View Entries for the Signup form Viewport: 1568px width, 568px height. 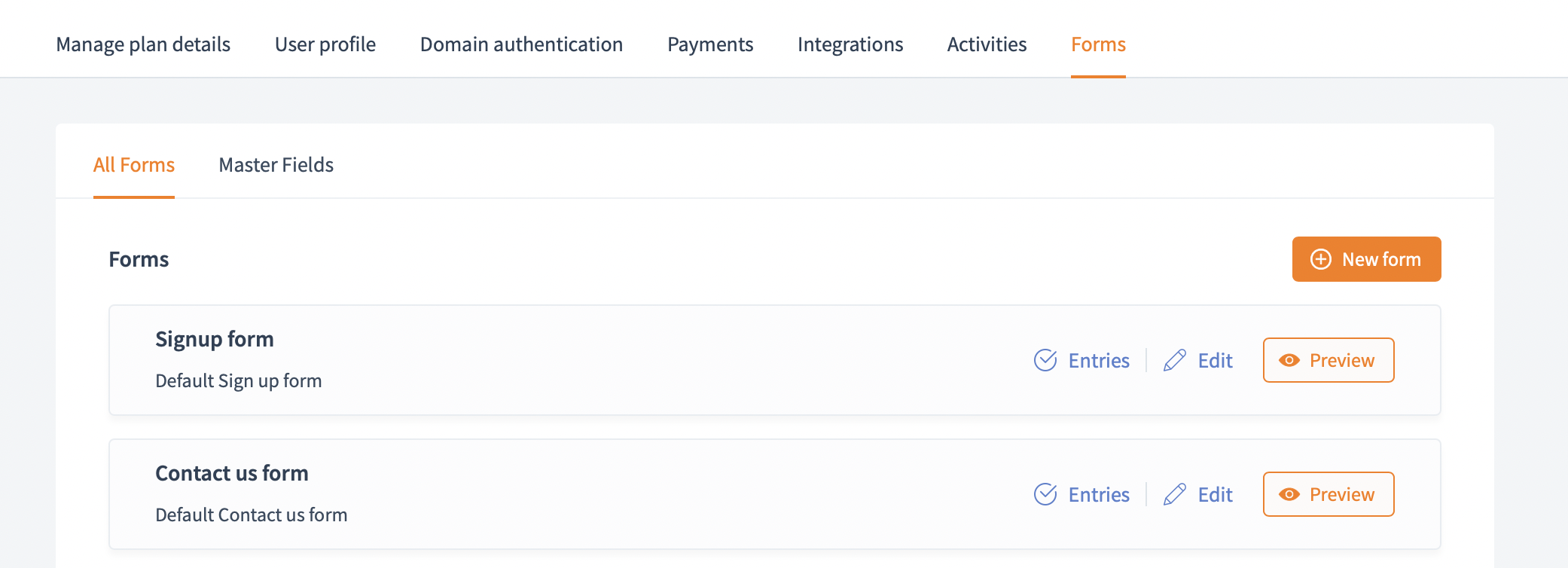pyautogui.click(x=1099, y=361)
